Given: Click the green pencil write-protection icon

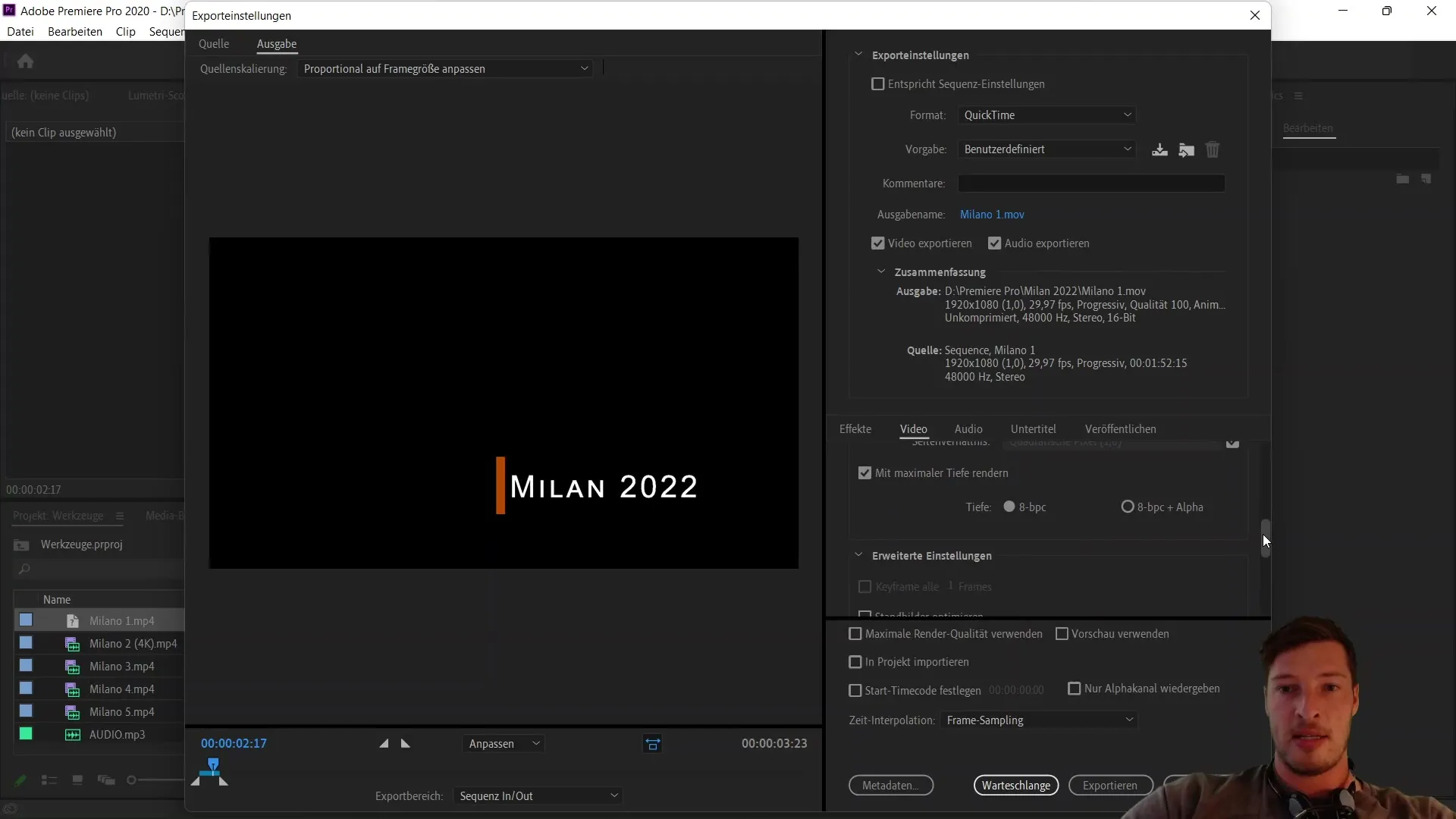Looking at the screenshot, I should click(x=20, y=780).
